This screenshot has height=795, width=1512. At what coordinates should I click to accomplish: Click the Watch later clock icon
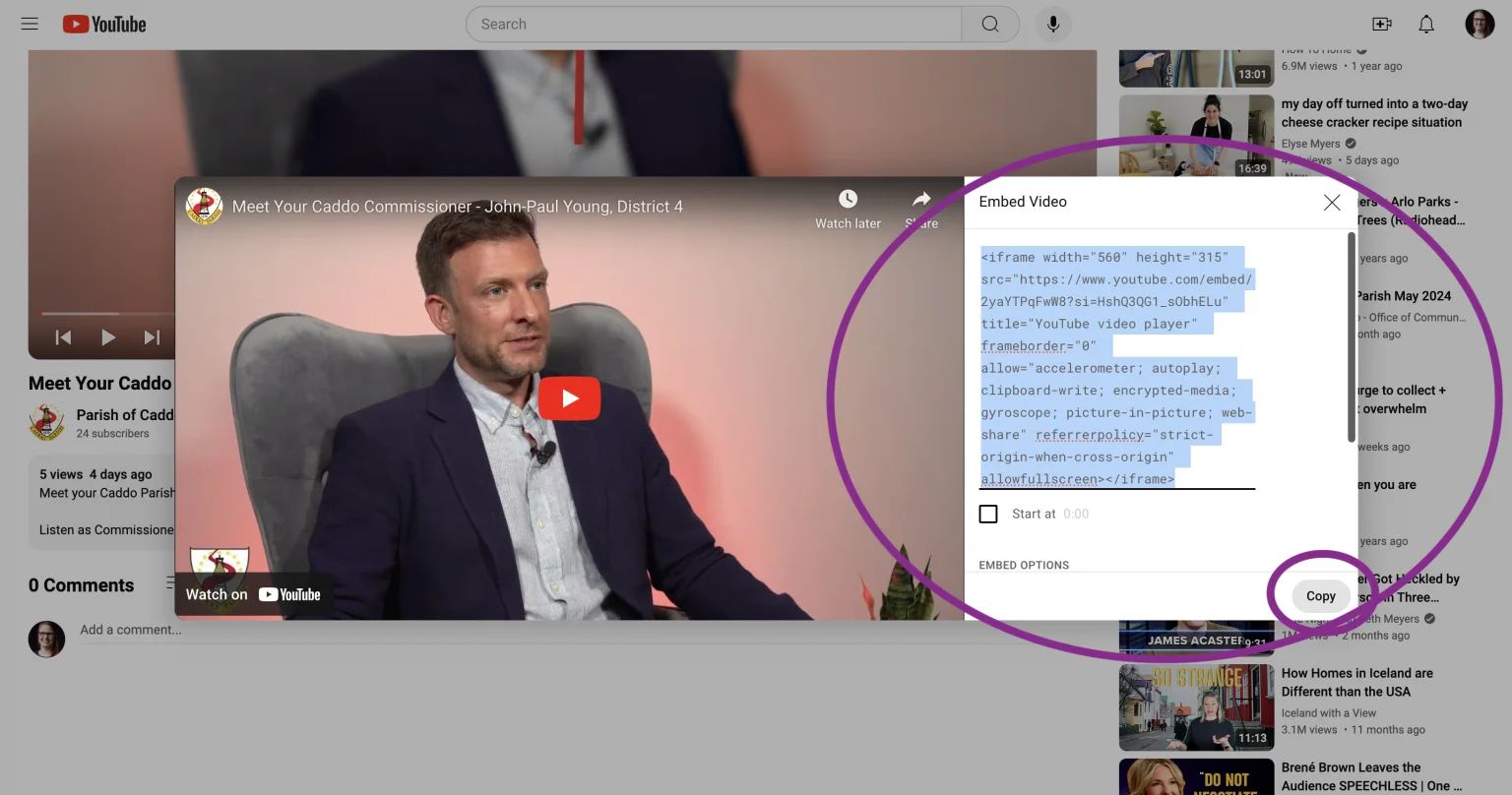848,200
